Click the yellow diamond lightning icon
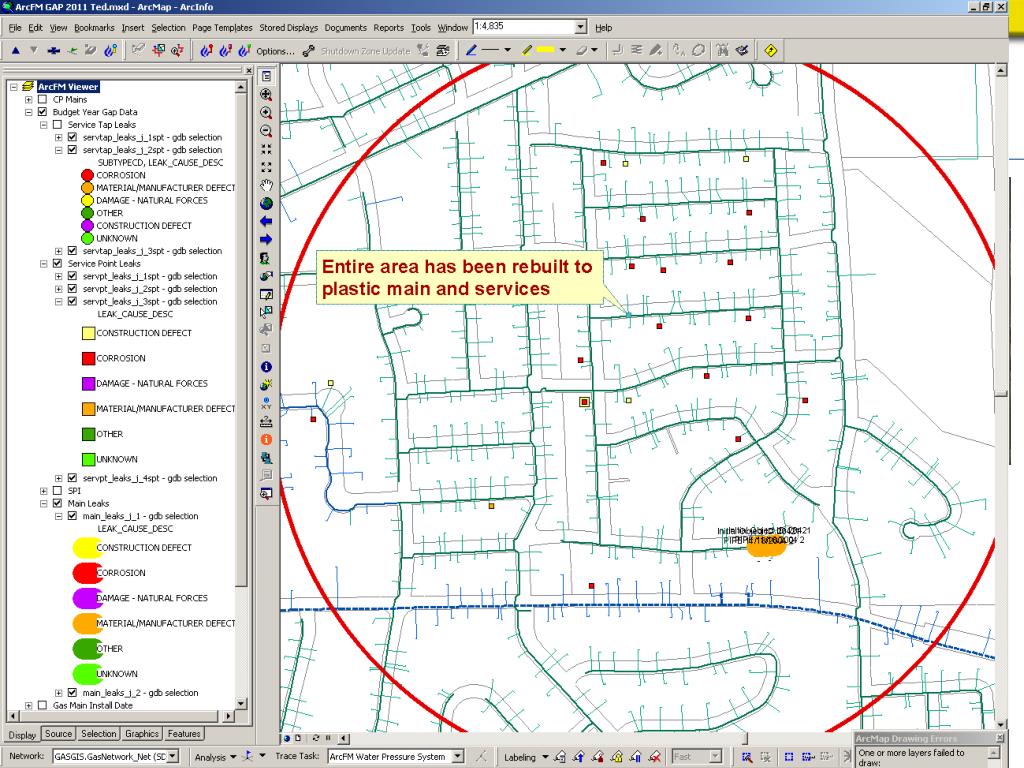 tap(771, 50)
